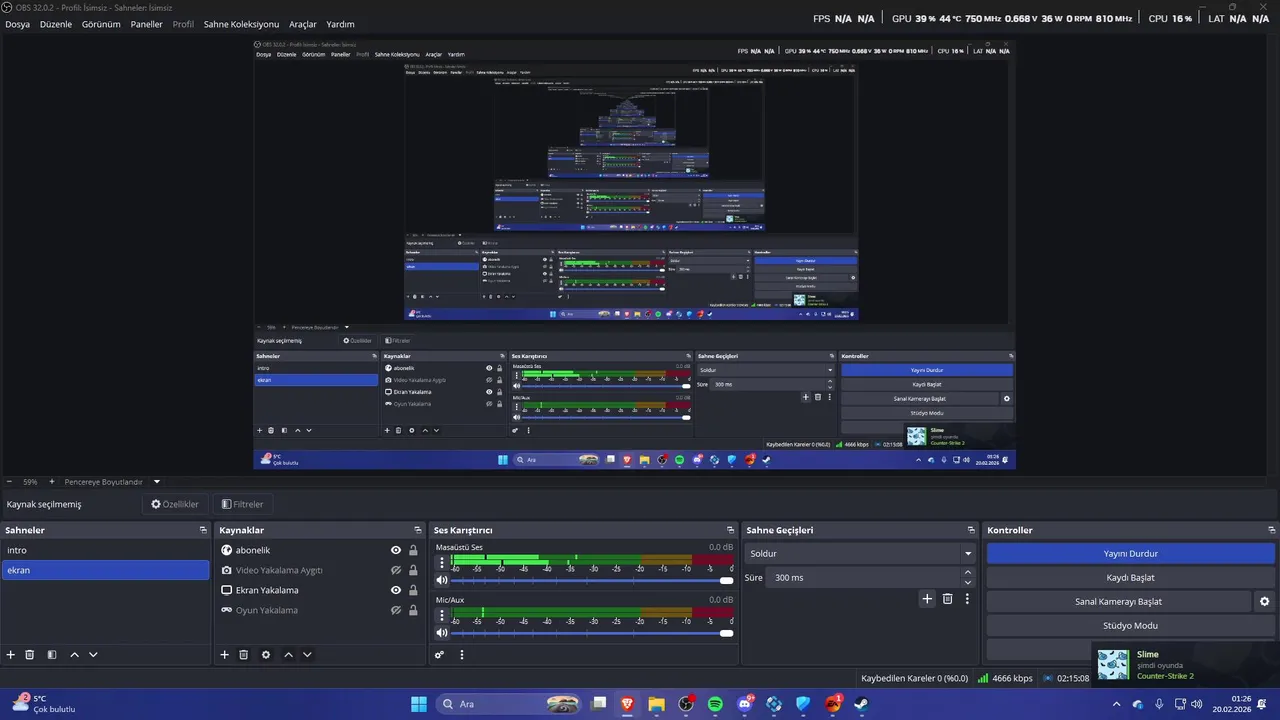Open Özellikler source properties button
This screenshot has height=720, width=1280.
point(175,504)
